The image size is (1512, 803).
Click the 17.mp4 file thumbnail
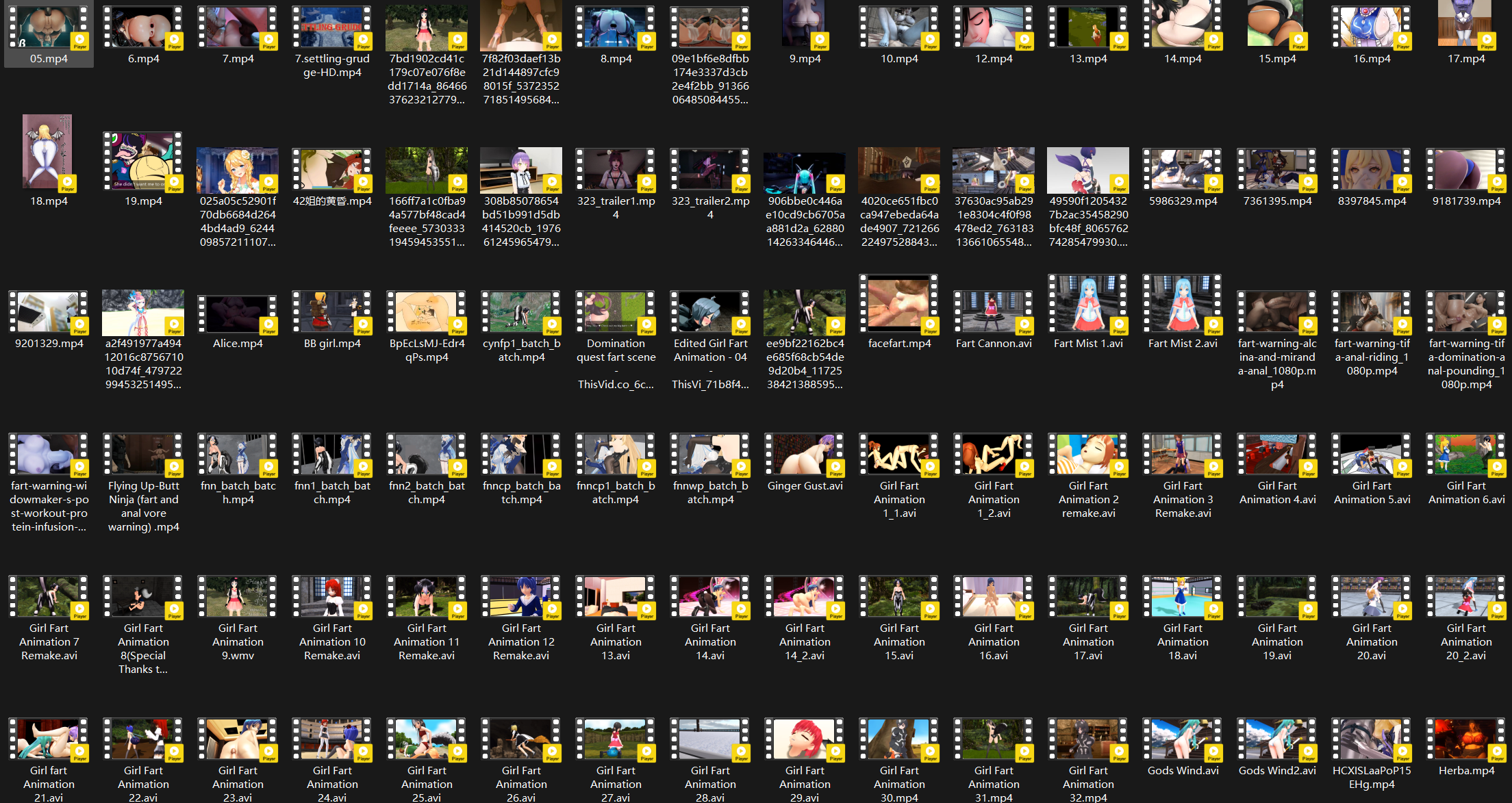click(1466, 26)
